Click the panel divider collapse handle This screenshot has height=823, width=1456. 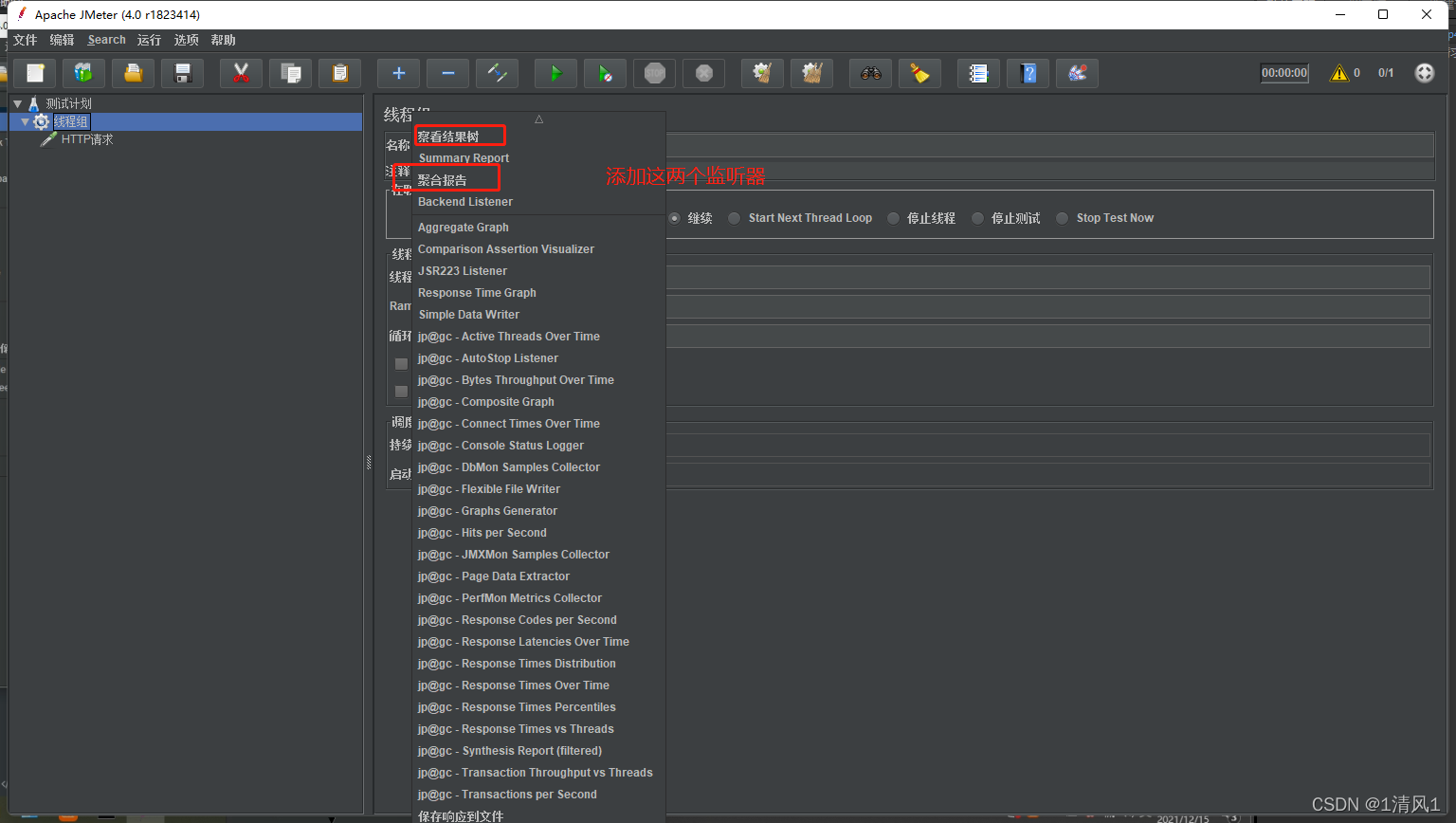point(369,463)
